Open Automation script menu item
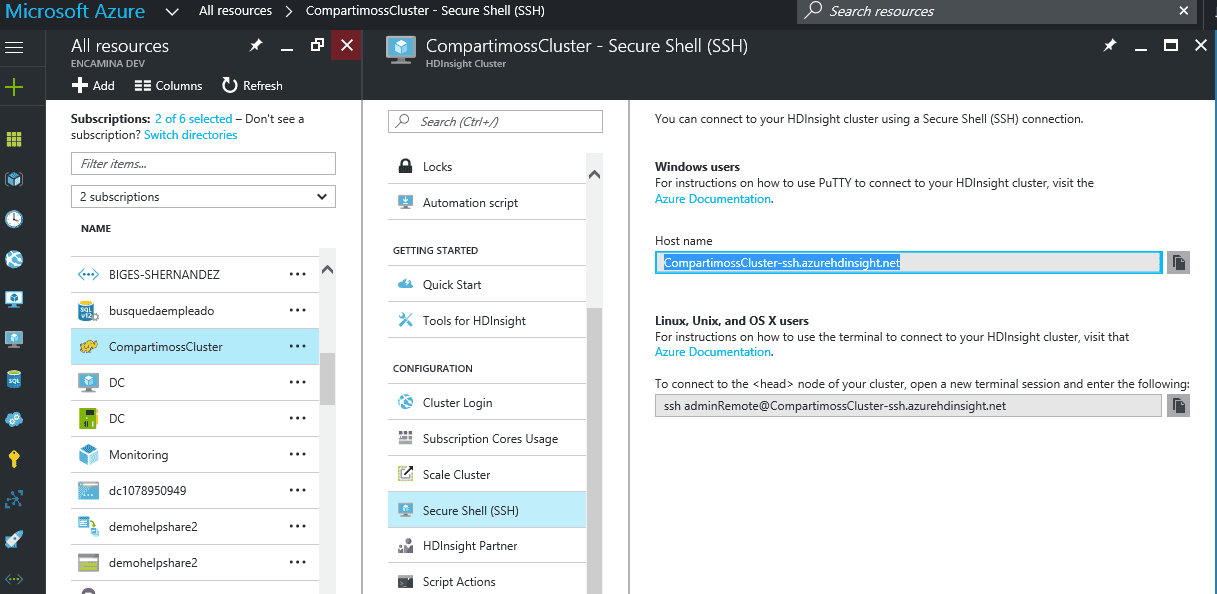 tap(486, 202)
